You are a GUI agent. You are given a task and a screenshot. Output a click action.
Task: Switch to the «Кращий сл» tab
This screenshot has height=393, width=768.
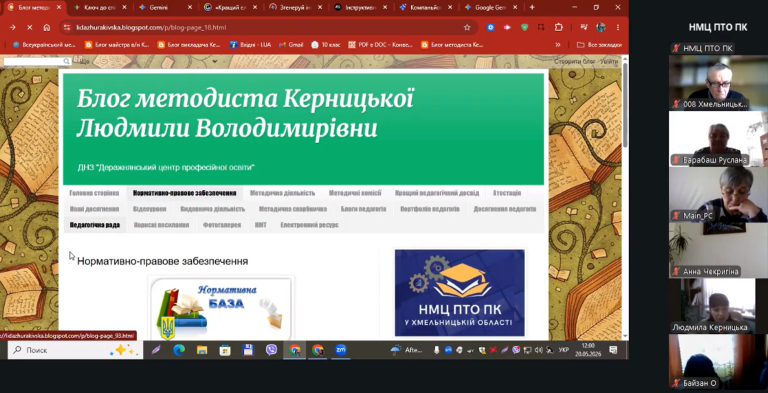229,7
